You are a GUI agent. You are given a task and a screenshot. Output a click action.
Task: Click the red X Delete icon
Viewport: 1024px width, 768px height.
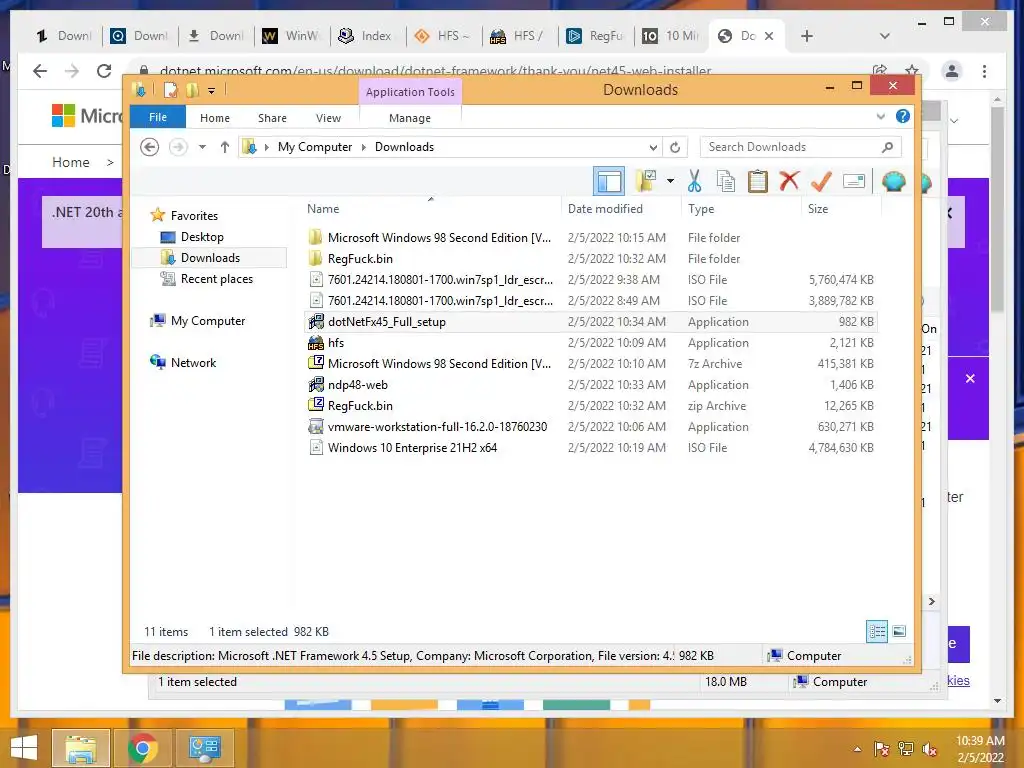pos(789,180)
